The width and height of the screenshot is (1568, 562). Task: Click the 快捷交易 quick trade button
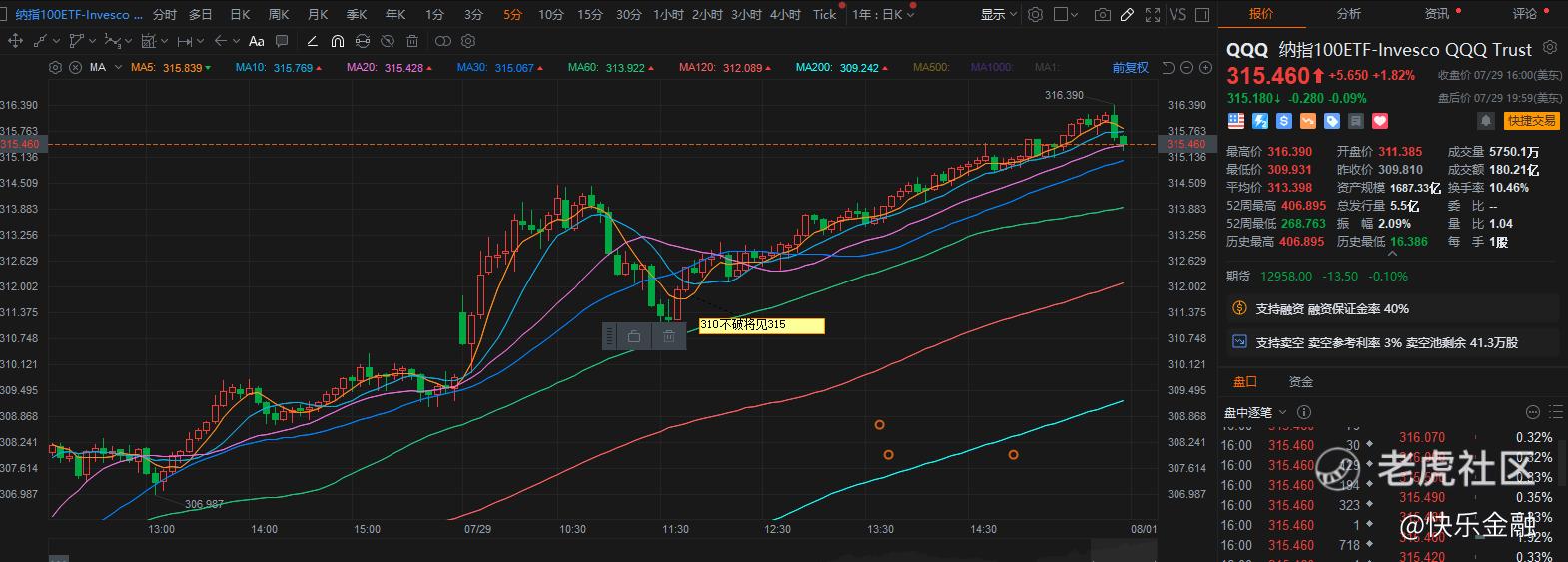[1532, 121]
